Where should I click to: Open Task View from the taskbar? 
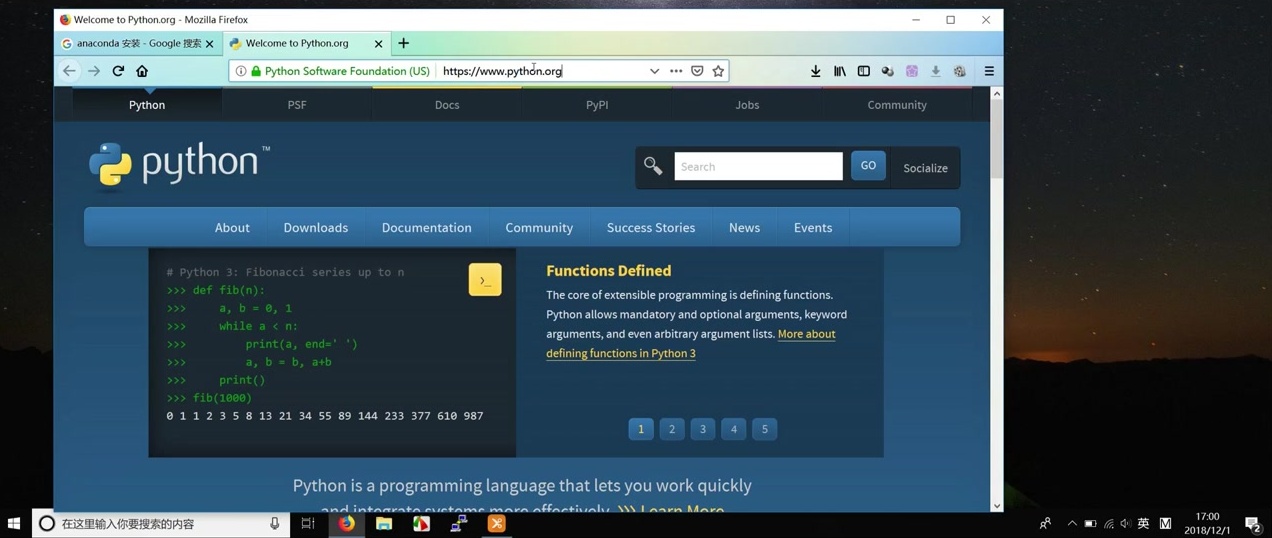[308, 523]
